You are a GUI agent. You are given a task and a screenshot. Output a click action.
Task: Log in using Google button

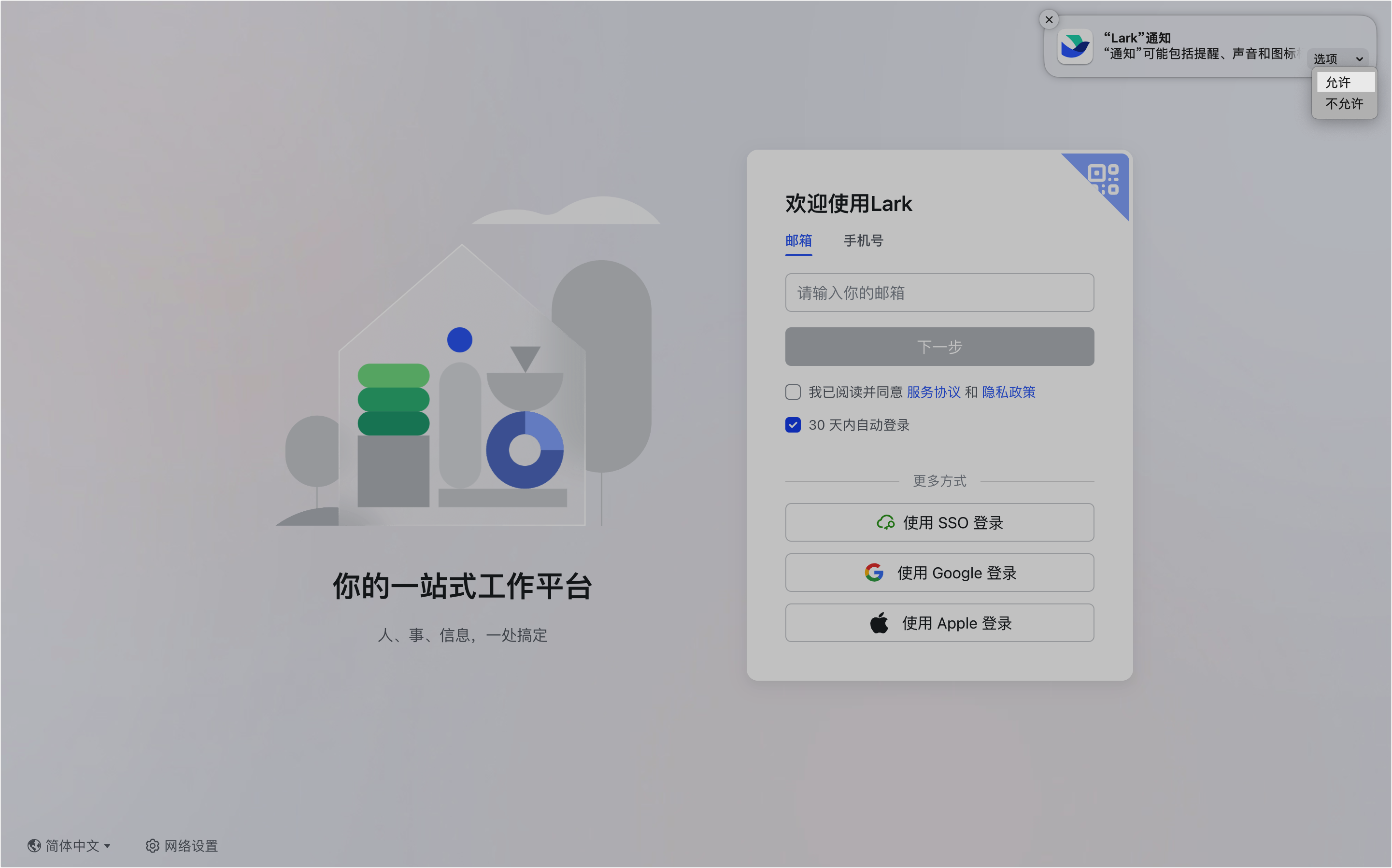tap(939, 573)
